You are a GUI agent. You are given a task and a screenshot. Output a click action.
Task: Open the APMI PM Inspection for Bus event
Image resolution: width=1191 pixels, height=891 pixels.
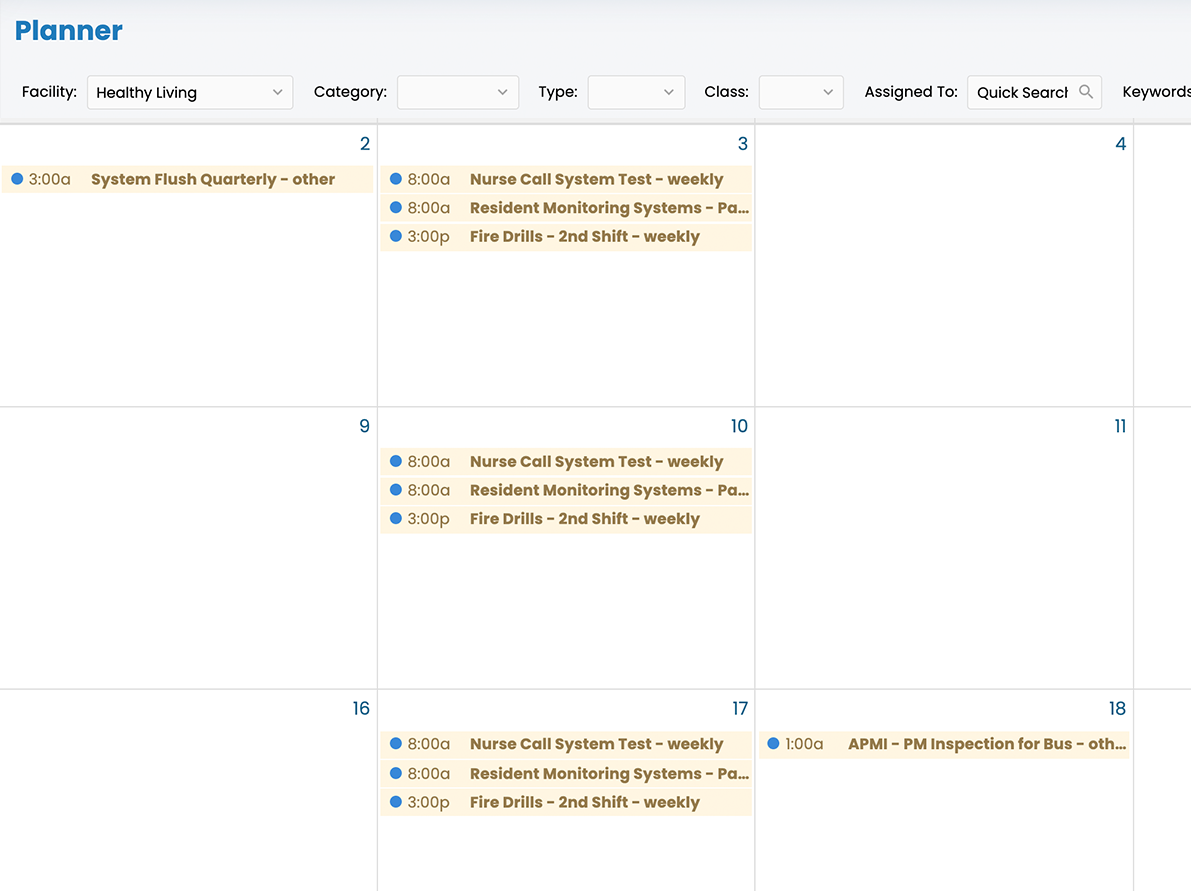coord(984,744)
